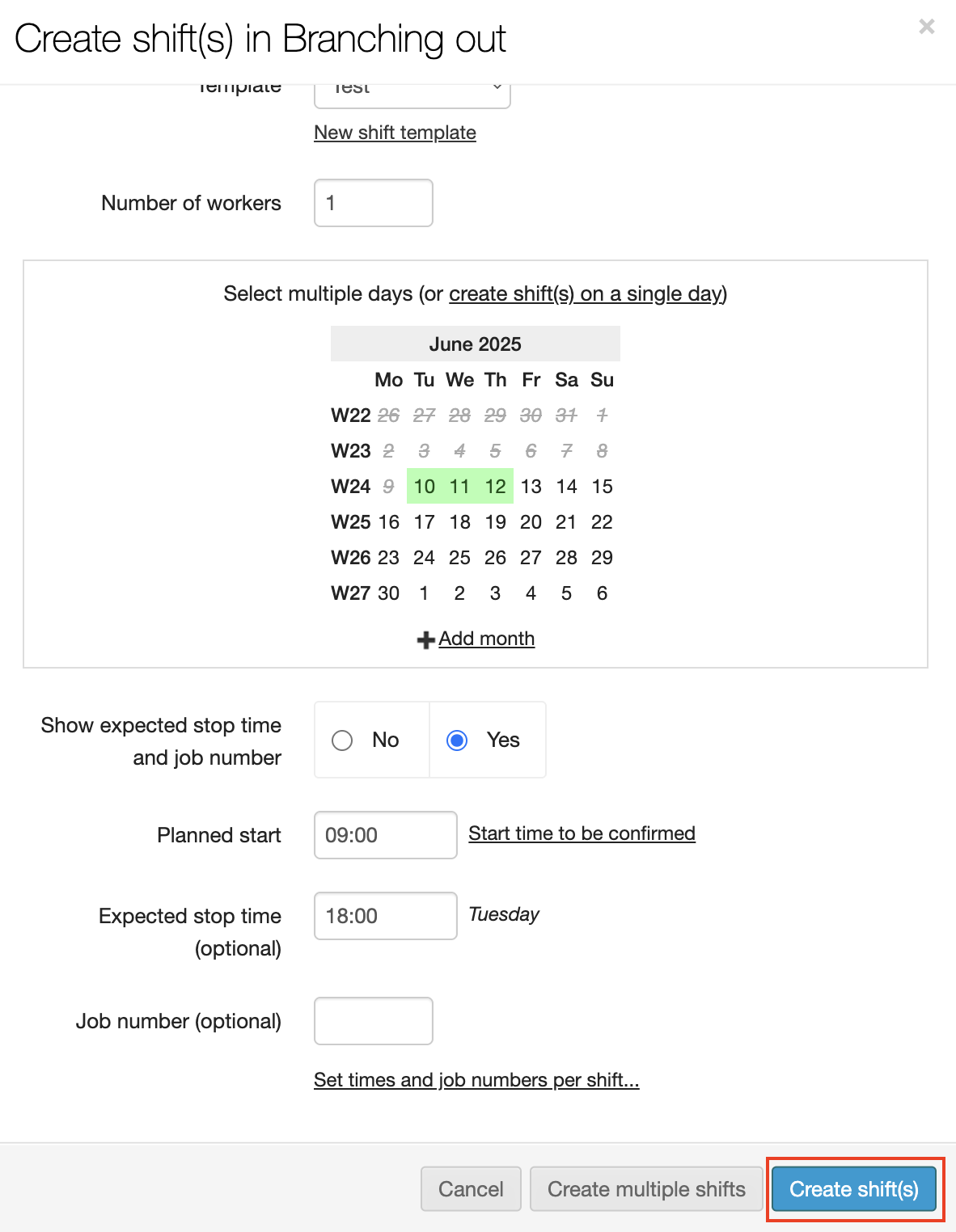The width and height of the screenshot is (956, 1232).
Task: Select No for show expected stop time
Action: pyautogui.click(x=343, y=740)
